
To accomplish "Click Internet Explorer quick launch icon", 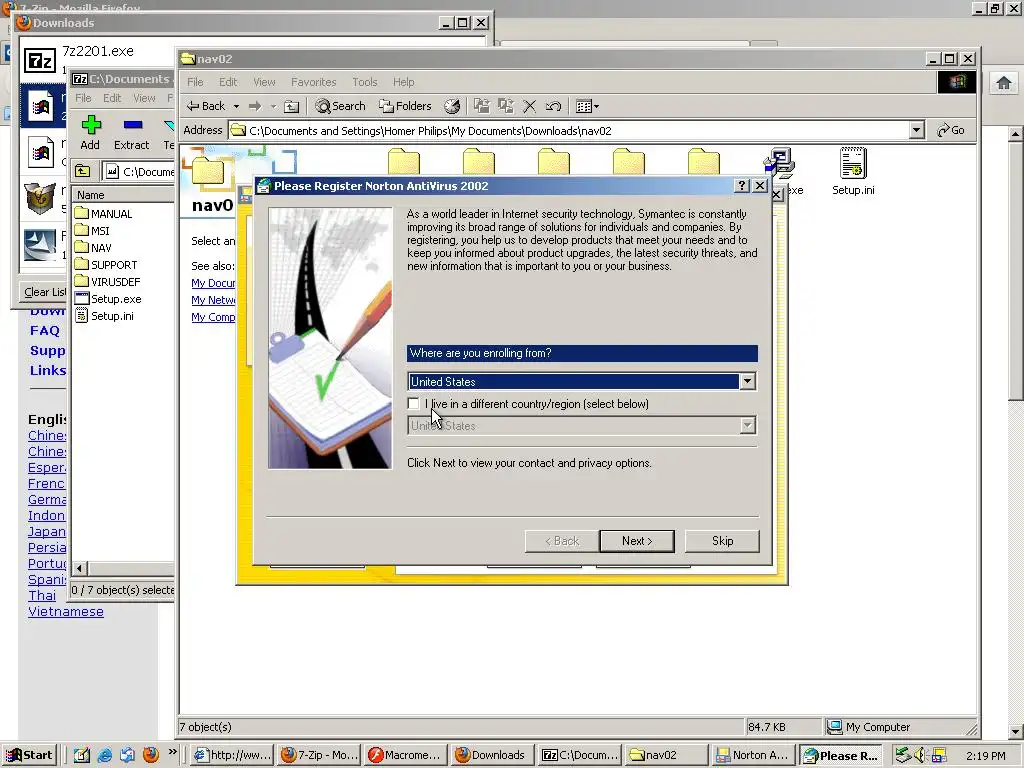I will (x=104, y=755).
